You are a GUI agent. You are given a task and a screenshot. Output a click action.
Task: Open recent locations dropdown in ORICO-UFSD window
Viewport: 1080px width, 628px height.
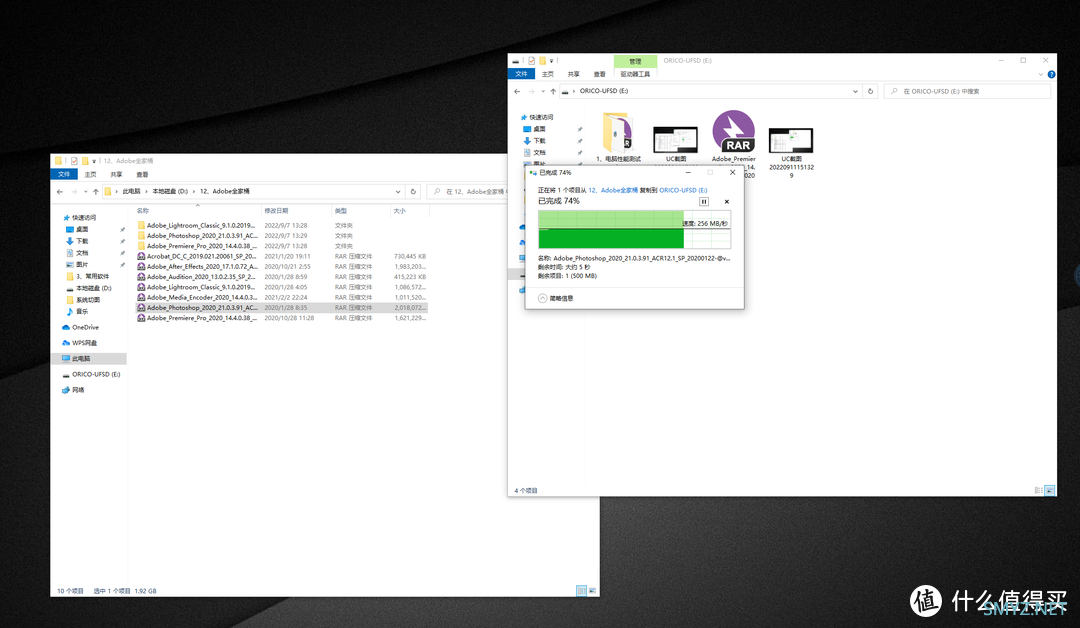[543, 91]
